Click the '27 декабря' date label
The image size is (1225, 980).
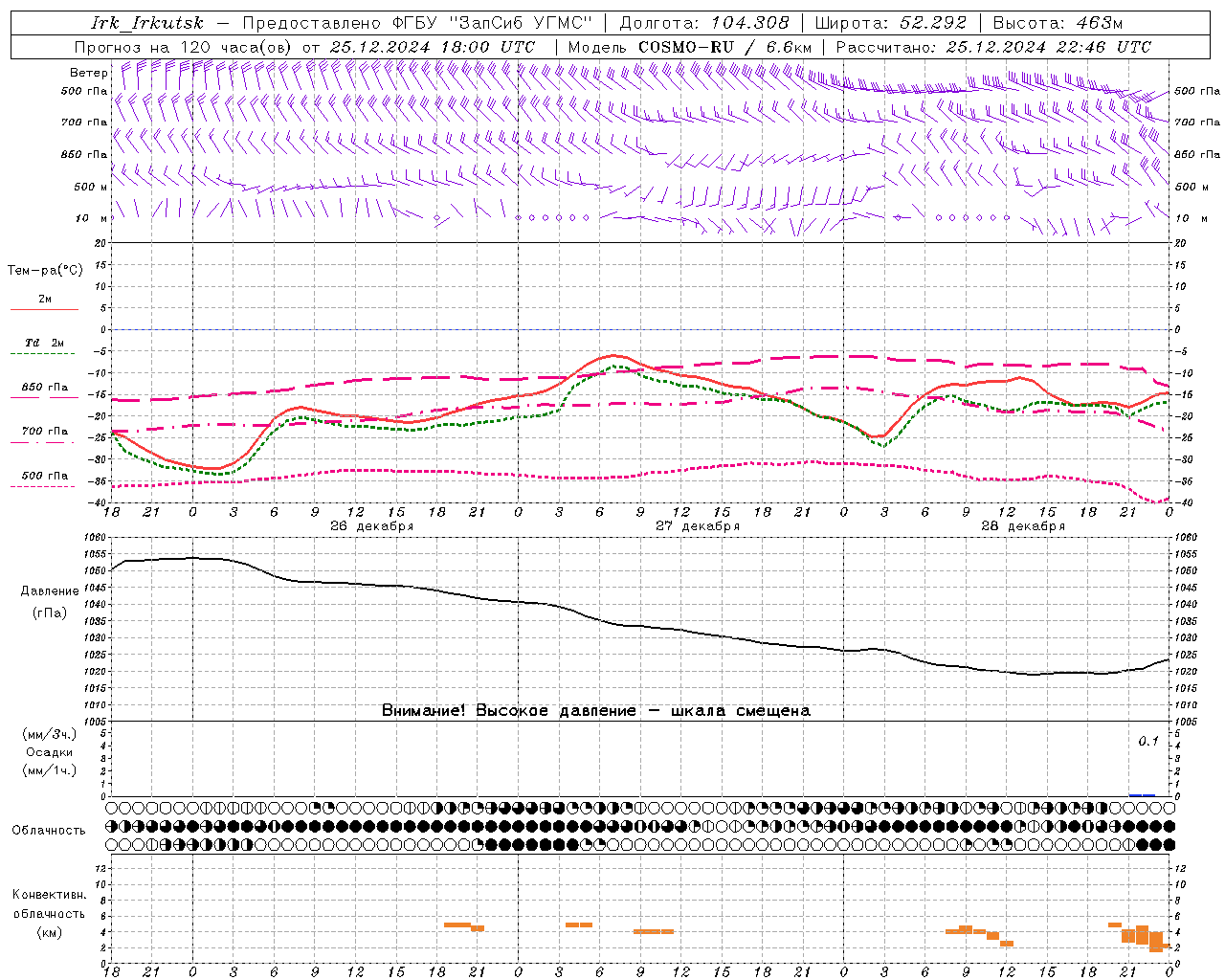tap(698, 526)
